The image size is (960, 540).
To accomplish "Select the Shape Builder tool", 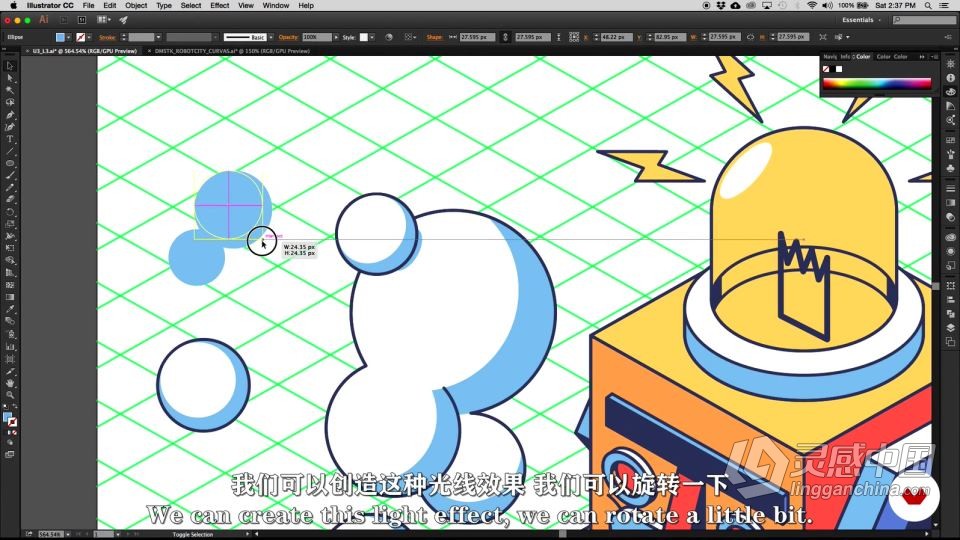I will (x=10, y=260).
